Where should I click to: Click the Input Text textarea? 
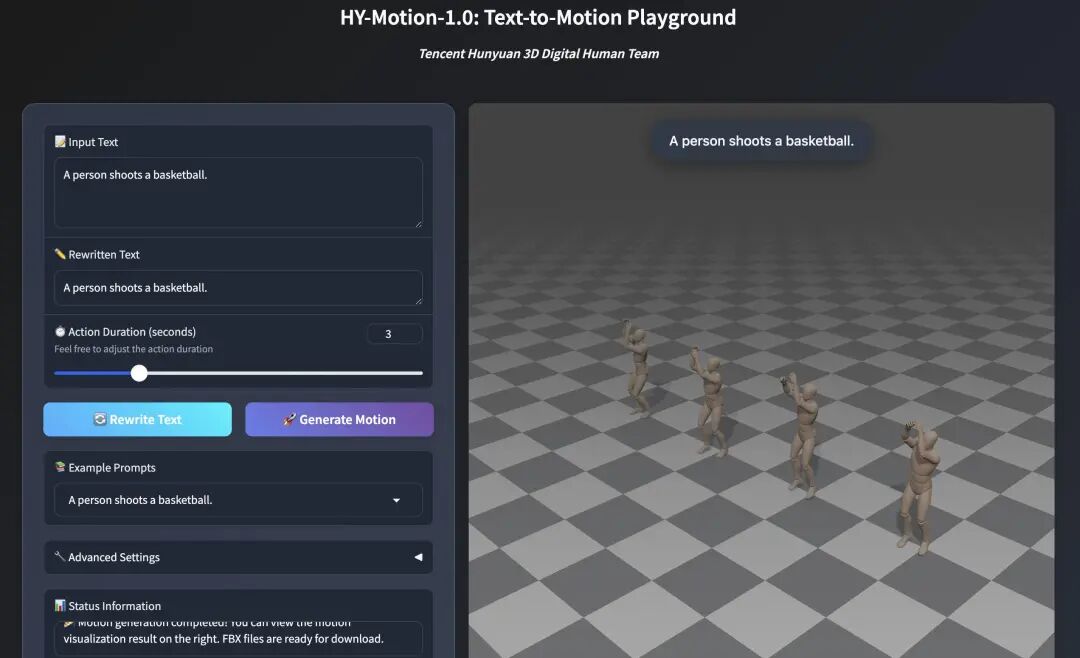coord(238,192)
